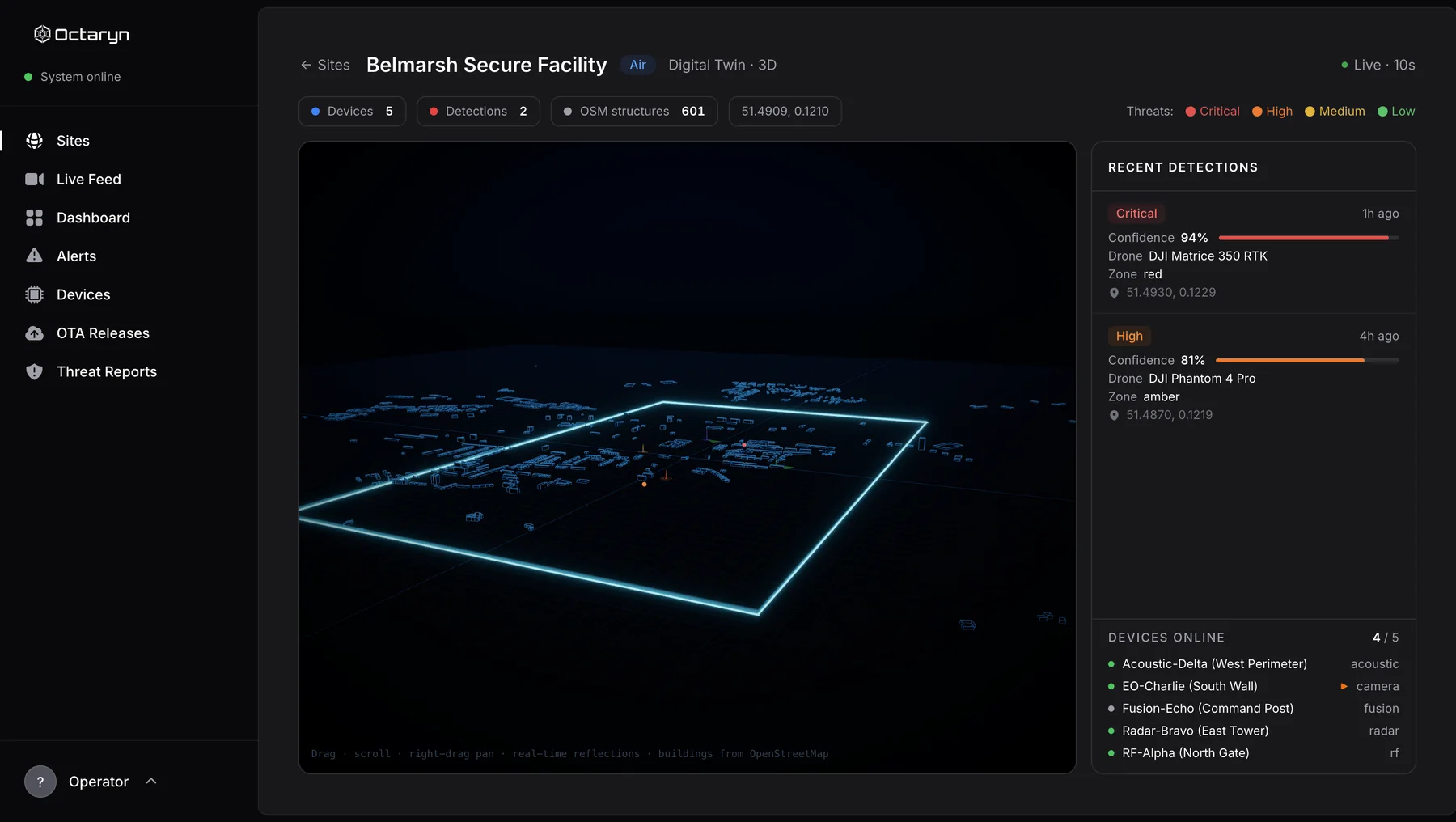Click the 4 / 5 devices online count

(x=1385, y=638)
